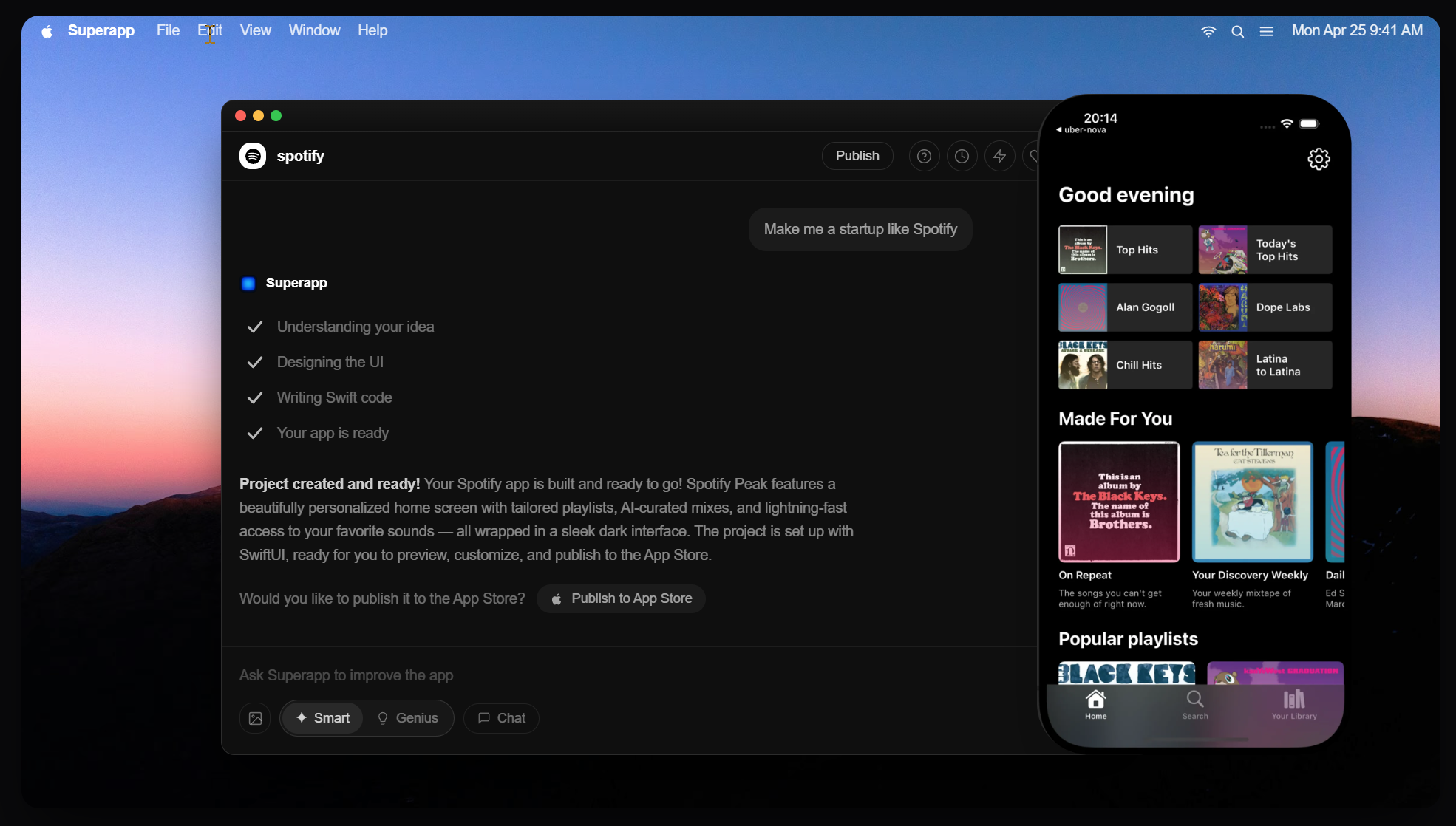Open the Top Hits playlist tile

click(x=1125, y=250)
